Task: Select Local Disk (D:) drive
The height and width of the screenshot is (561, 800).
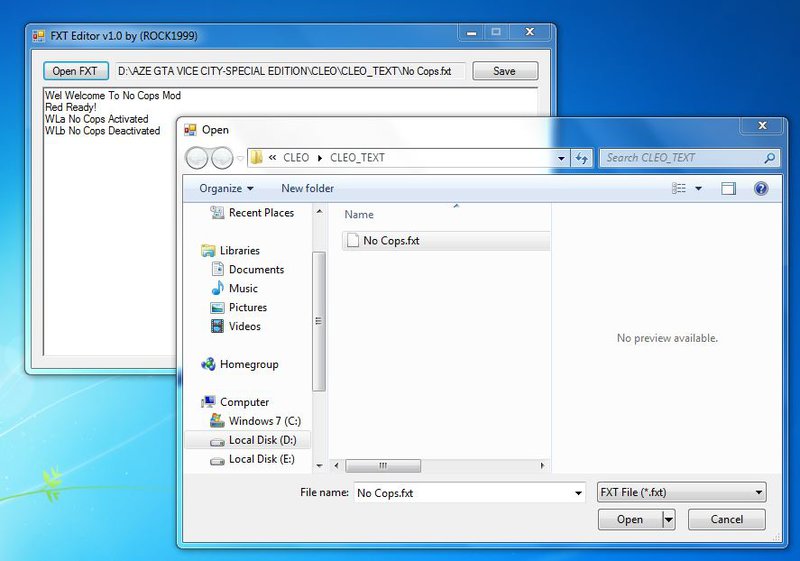Action: (x=248, y=440)
